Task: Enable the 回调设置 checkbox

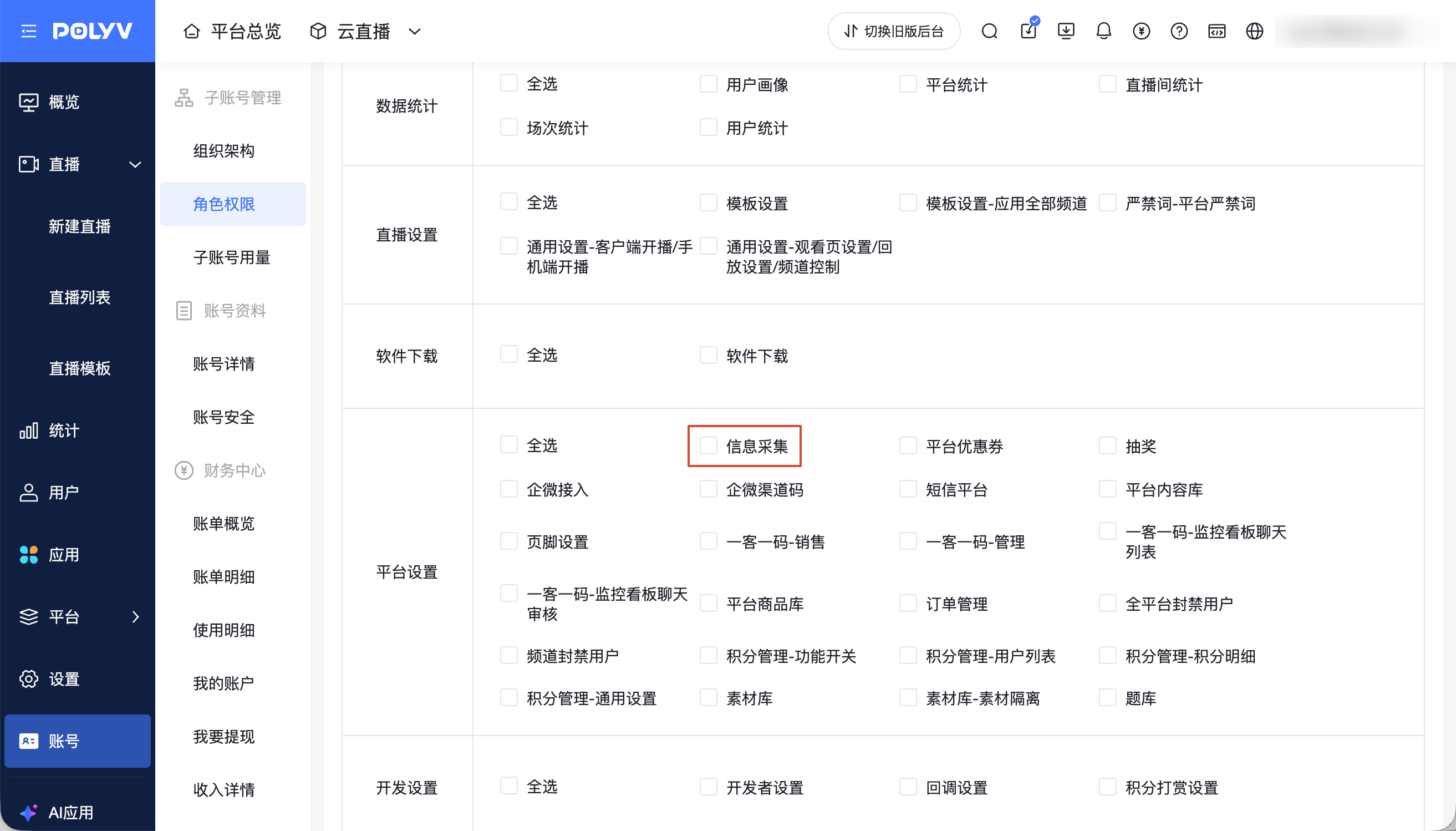Action: pos(908,787)
